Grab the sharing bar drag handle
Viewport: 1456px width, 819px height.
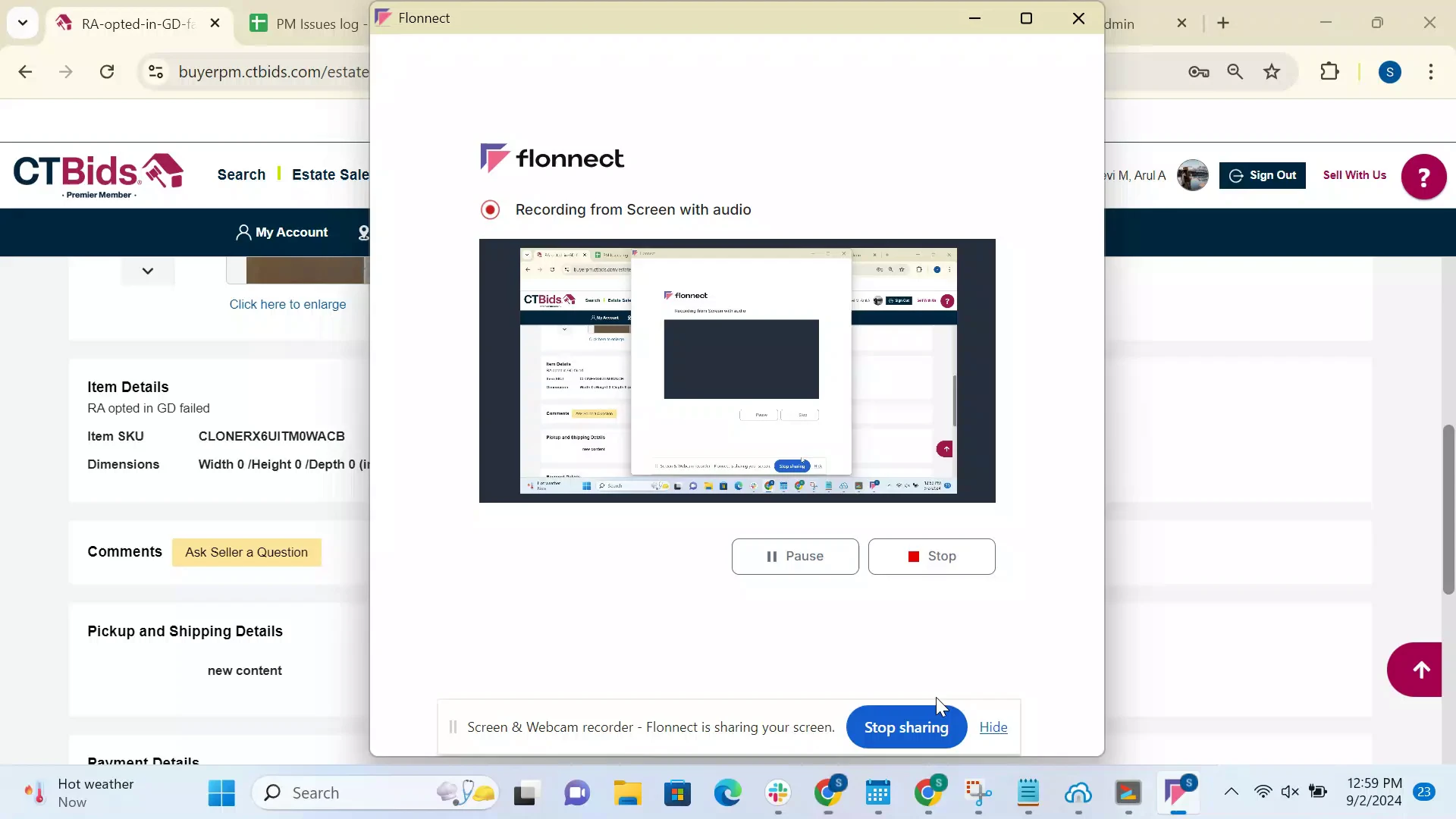tap(453, 727)
